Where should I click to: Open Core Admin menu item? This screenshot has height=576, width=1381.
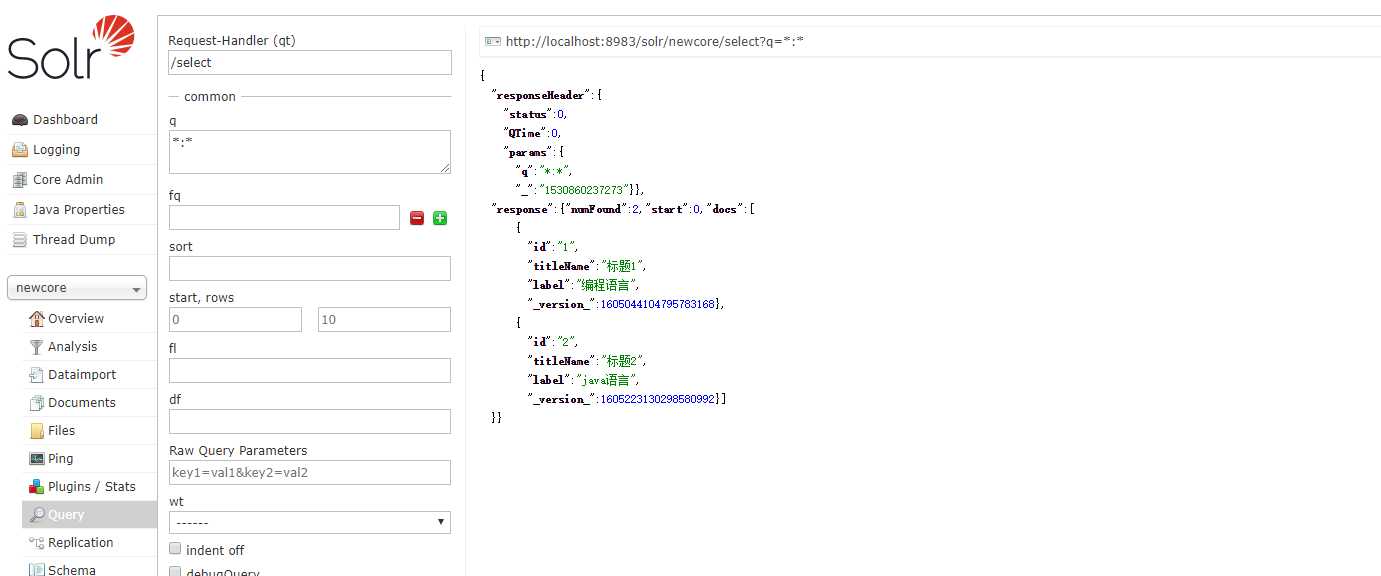tap(68, 180)
